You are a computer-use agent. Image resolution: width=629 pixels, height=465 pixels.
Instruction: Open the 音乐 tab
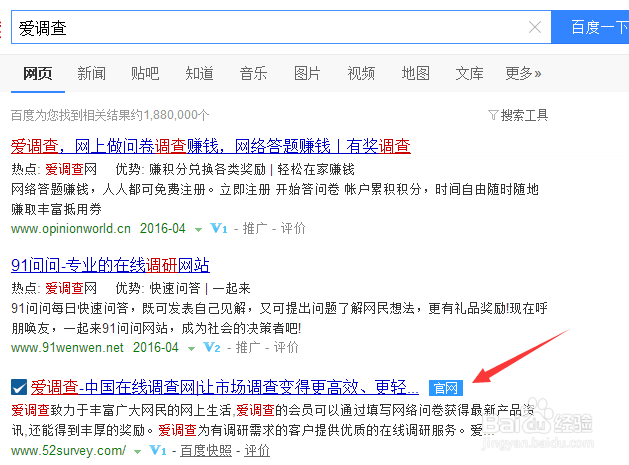point(253,74)
